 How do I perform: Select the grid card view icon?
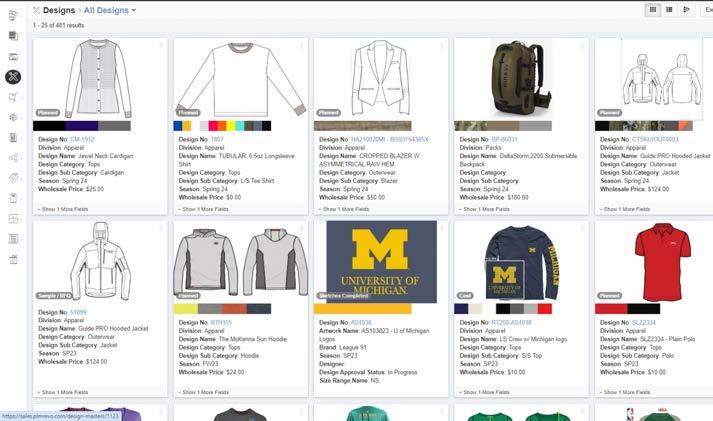653,10
